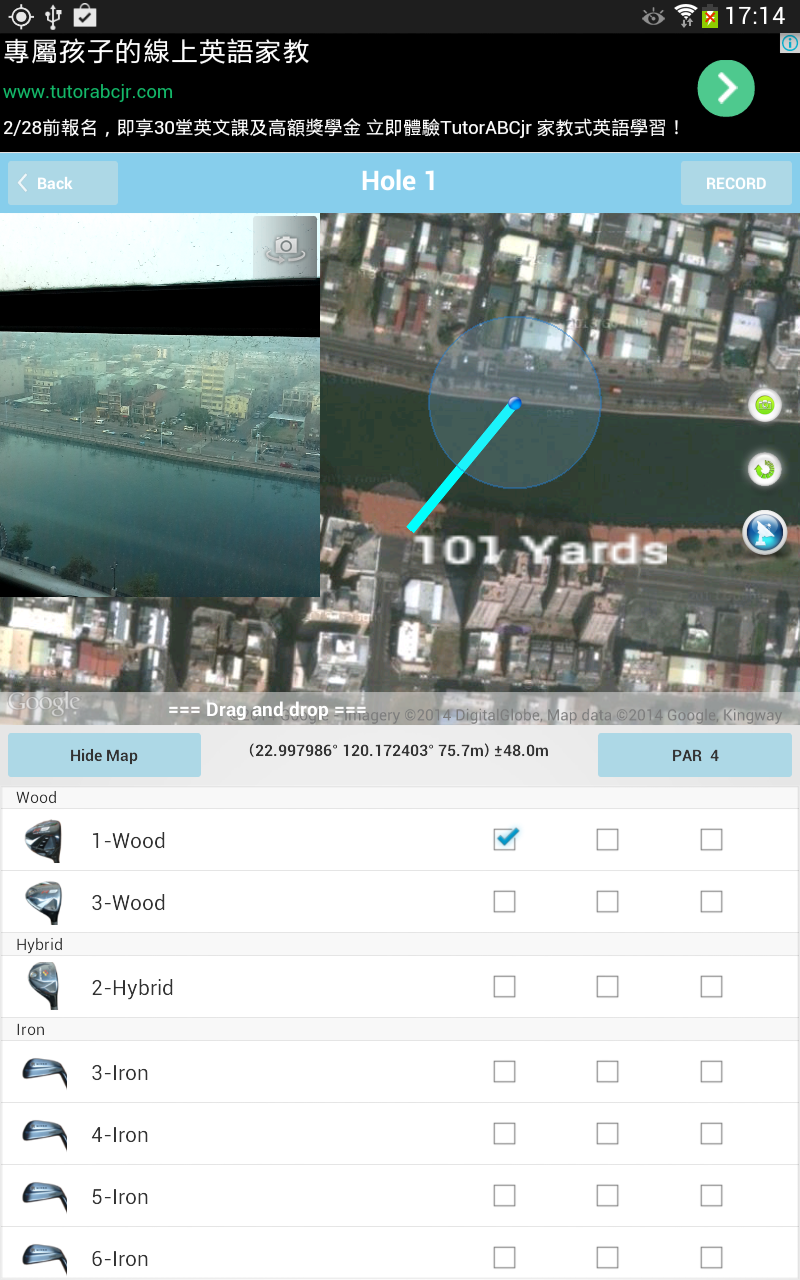Select the 2-Hybrid club icon
Screen dimensions: 800x1280
tap(44, 987)
